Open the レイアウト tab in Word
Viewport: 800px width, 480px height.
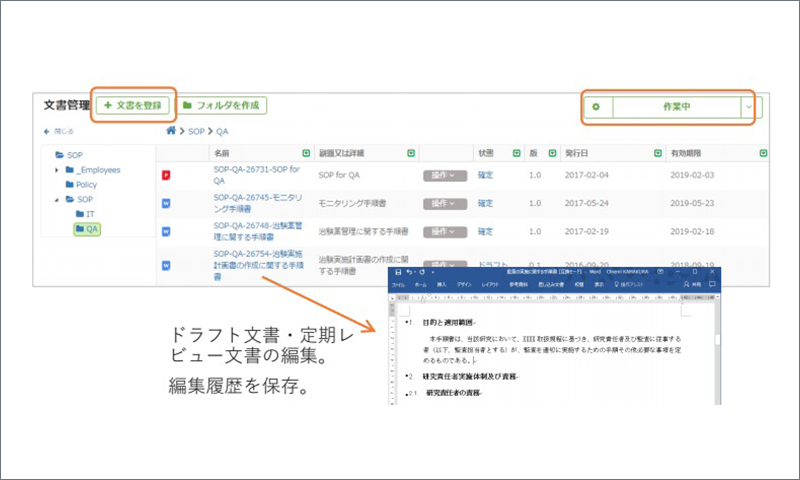tap(490, 285)
